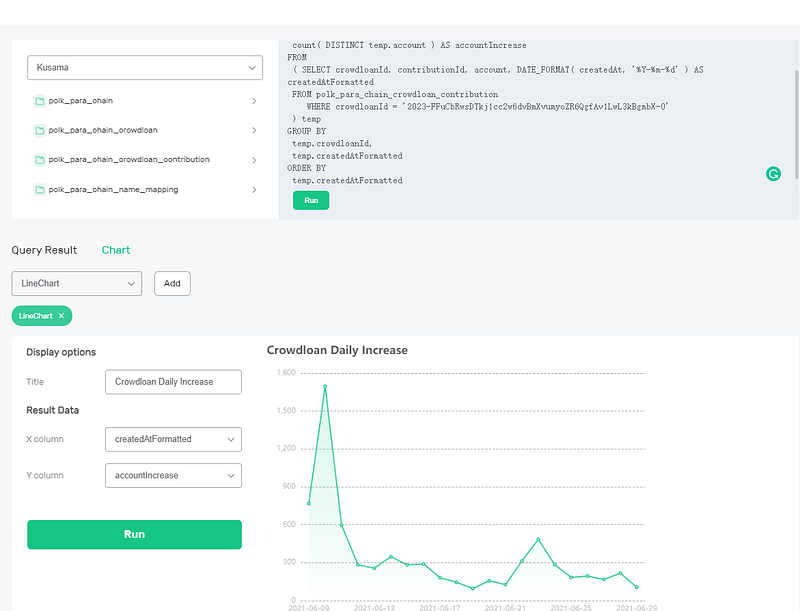Click folder icon beside polk_para_chain_crowdloan
This screenshot has width=800, height=611.
(x=39, y=131)
